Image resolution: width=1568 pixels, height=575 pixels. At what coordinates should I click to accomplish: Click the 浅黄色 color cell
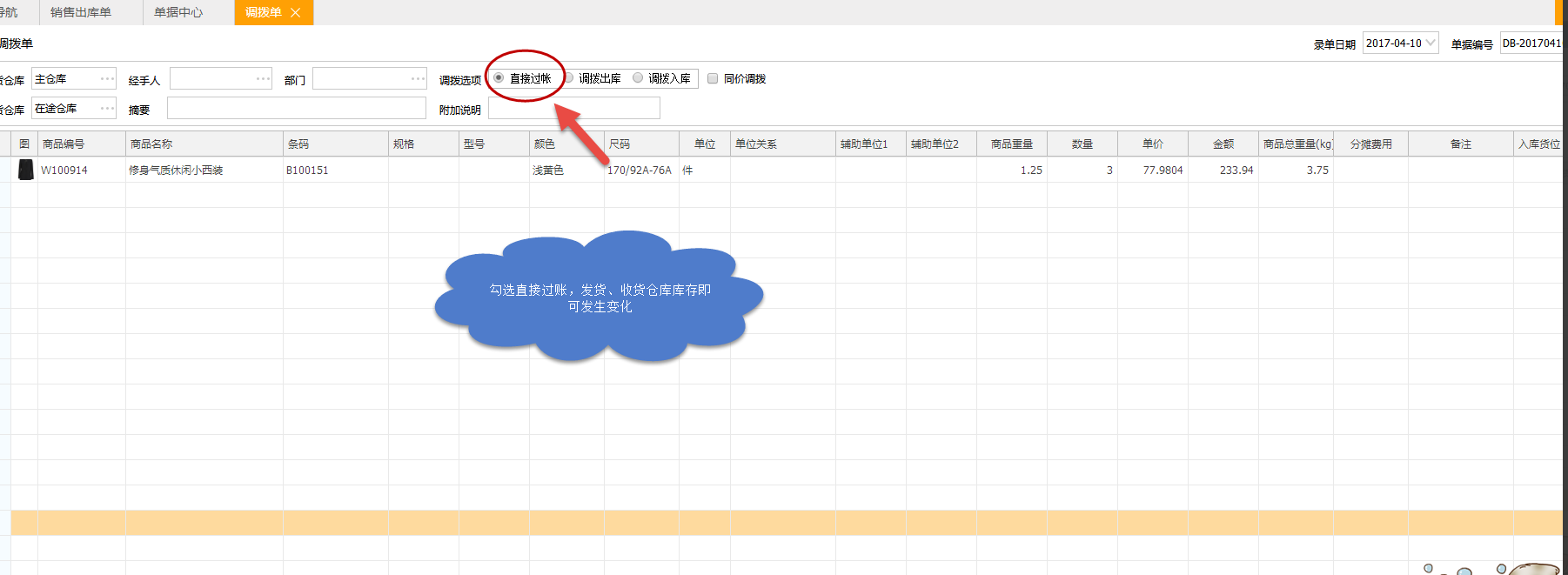tap(567, 170)
